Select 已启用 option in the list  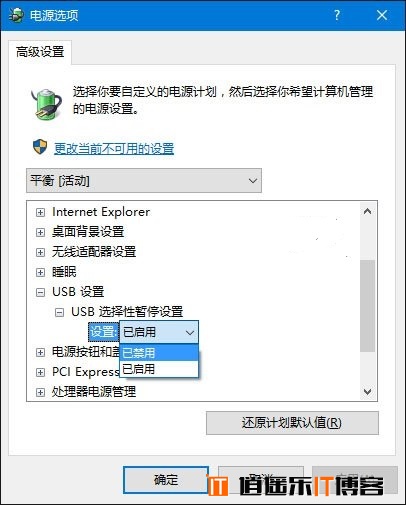pos(159,369)
